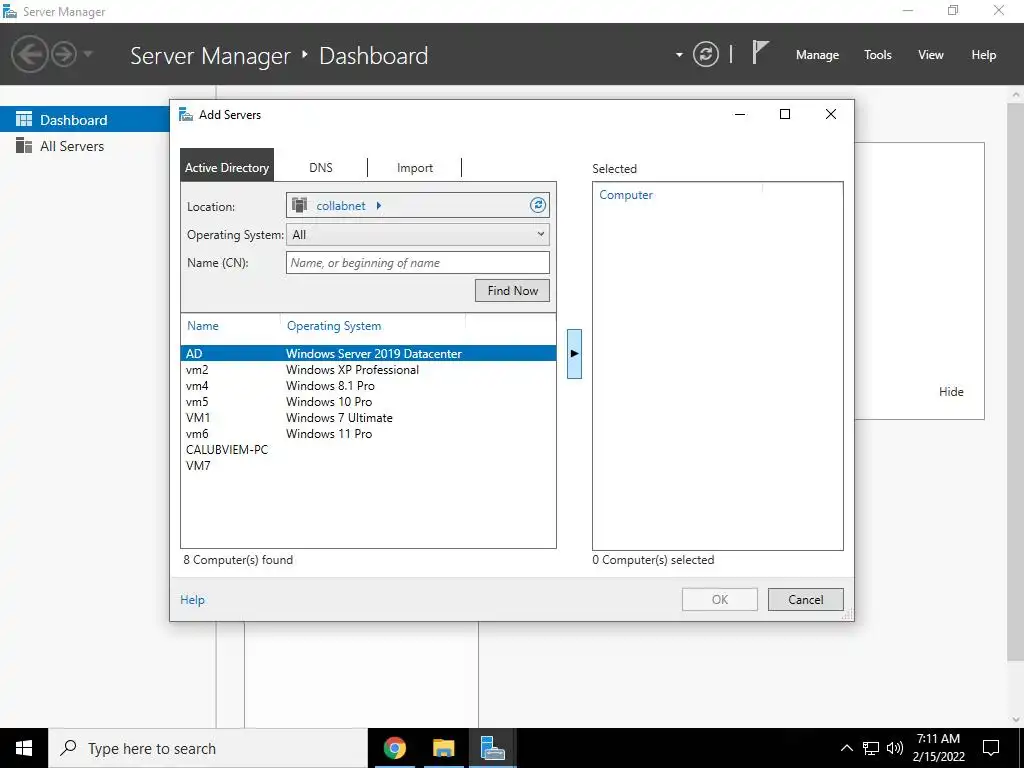Click the collabnet location link

341,206
